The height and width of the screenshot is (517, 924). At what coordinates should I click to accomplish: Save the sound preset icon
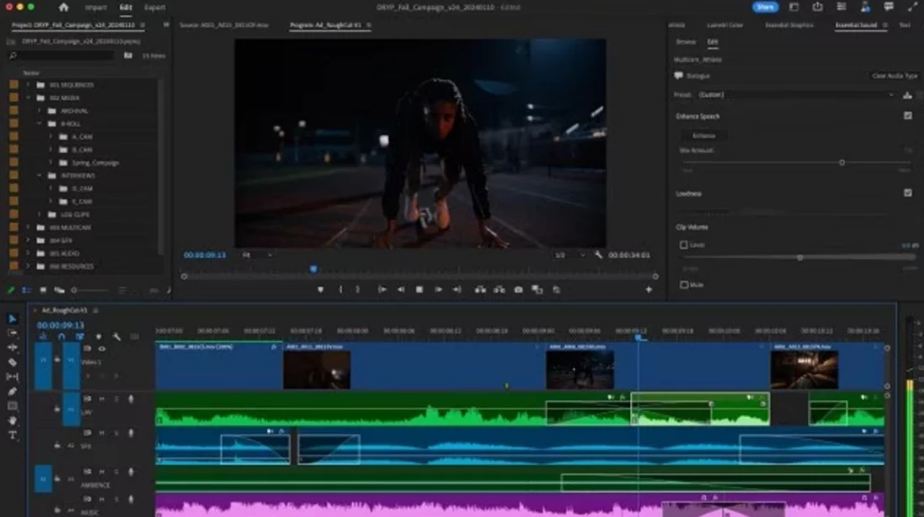(908, 95)
